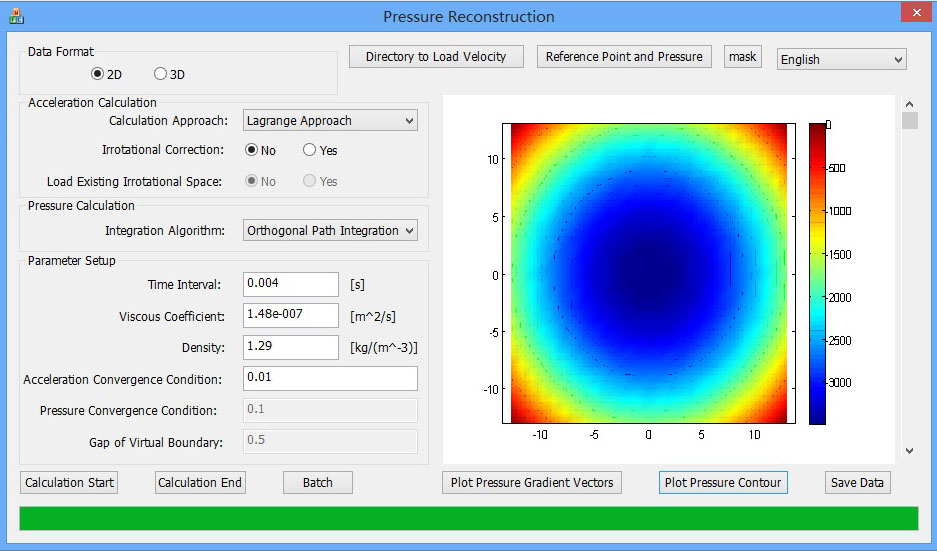Click the mask button

click(743, 57)
